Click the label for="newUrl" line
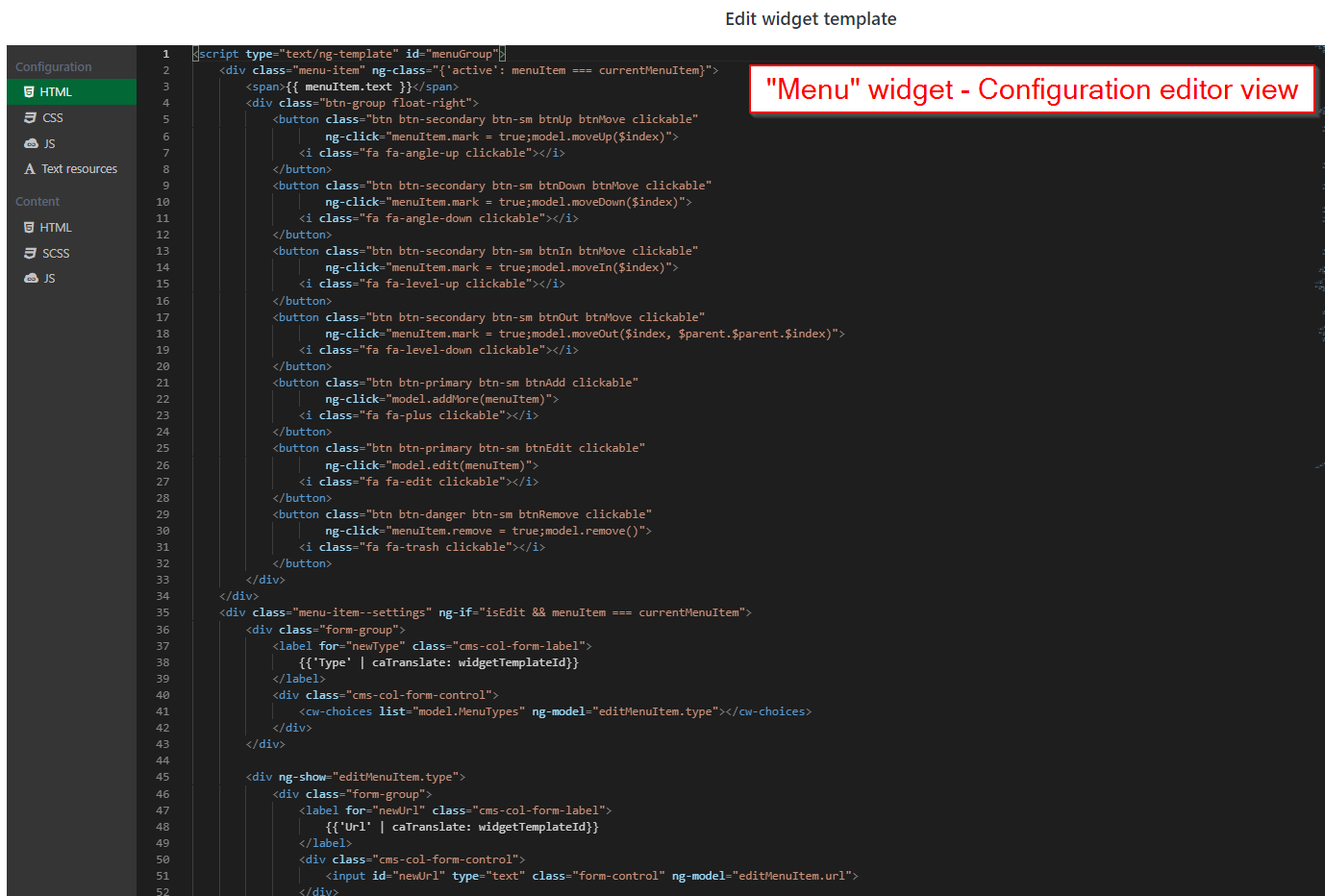Viewport: 1325px width, 896px height. coord(456,810)
